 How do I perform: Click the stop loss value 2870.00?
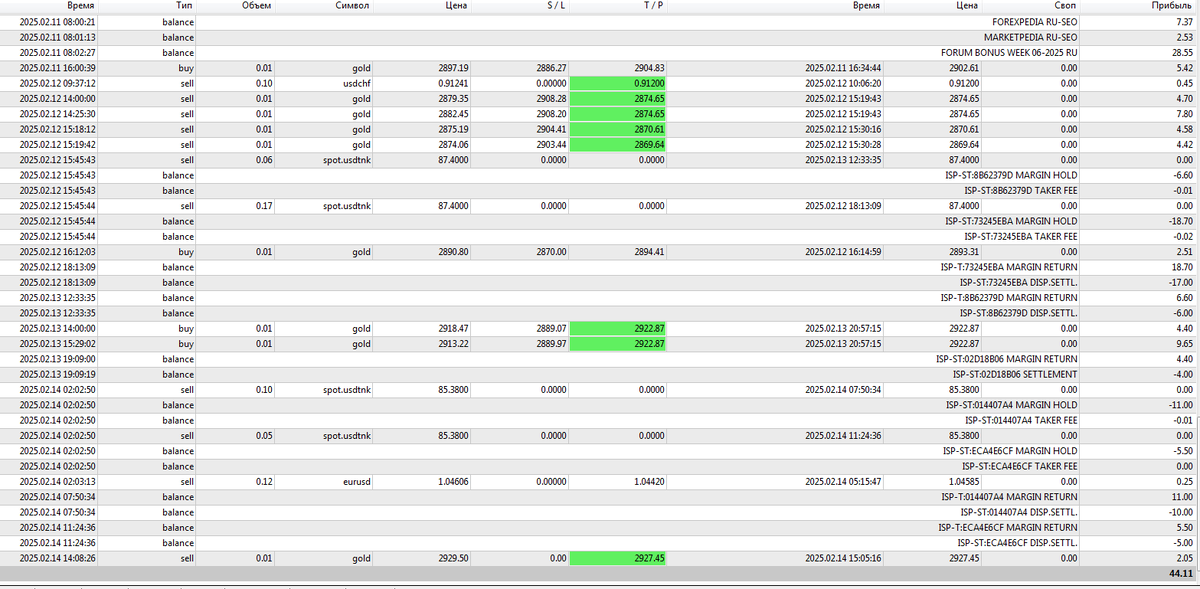(x=552, y=252)
